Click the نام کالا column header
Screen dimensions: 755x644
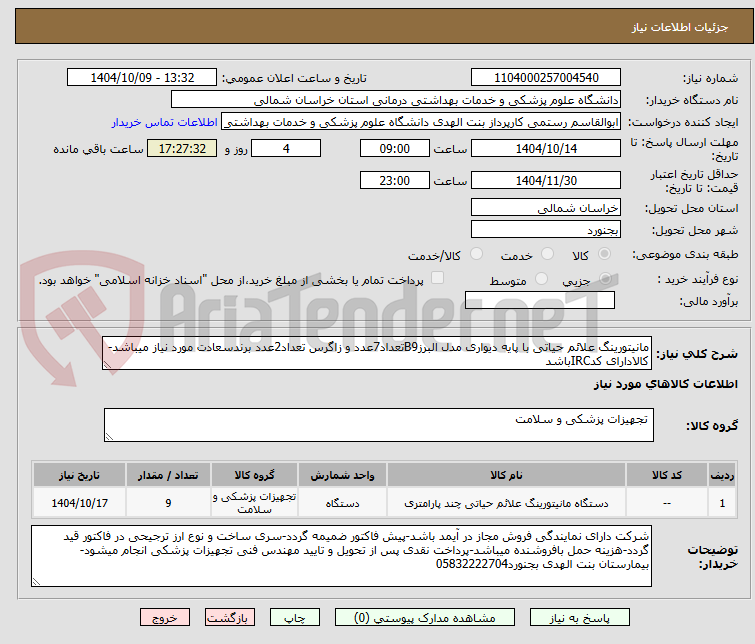[x=506, y=475]
